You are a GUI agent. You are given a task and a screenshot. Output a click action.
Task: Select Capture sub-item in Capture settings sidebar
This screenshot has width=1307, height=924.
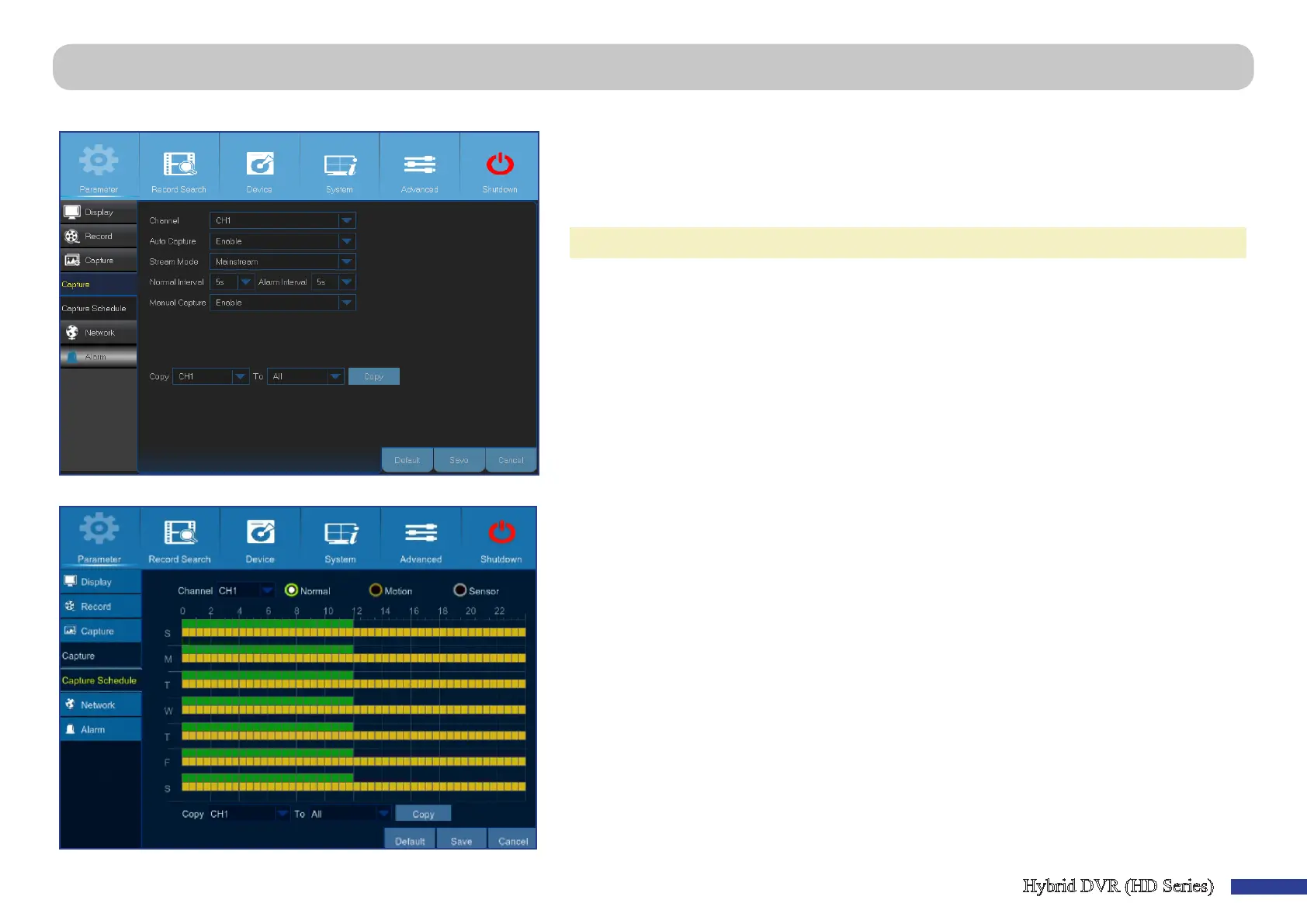click(x=99, y=284)
